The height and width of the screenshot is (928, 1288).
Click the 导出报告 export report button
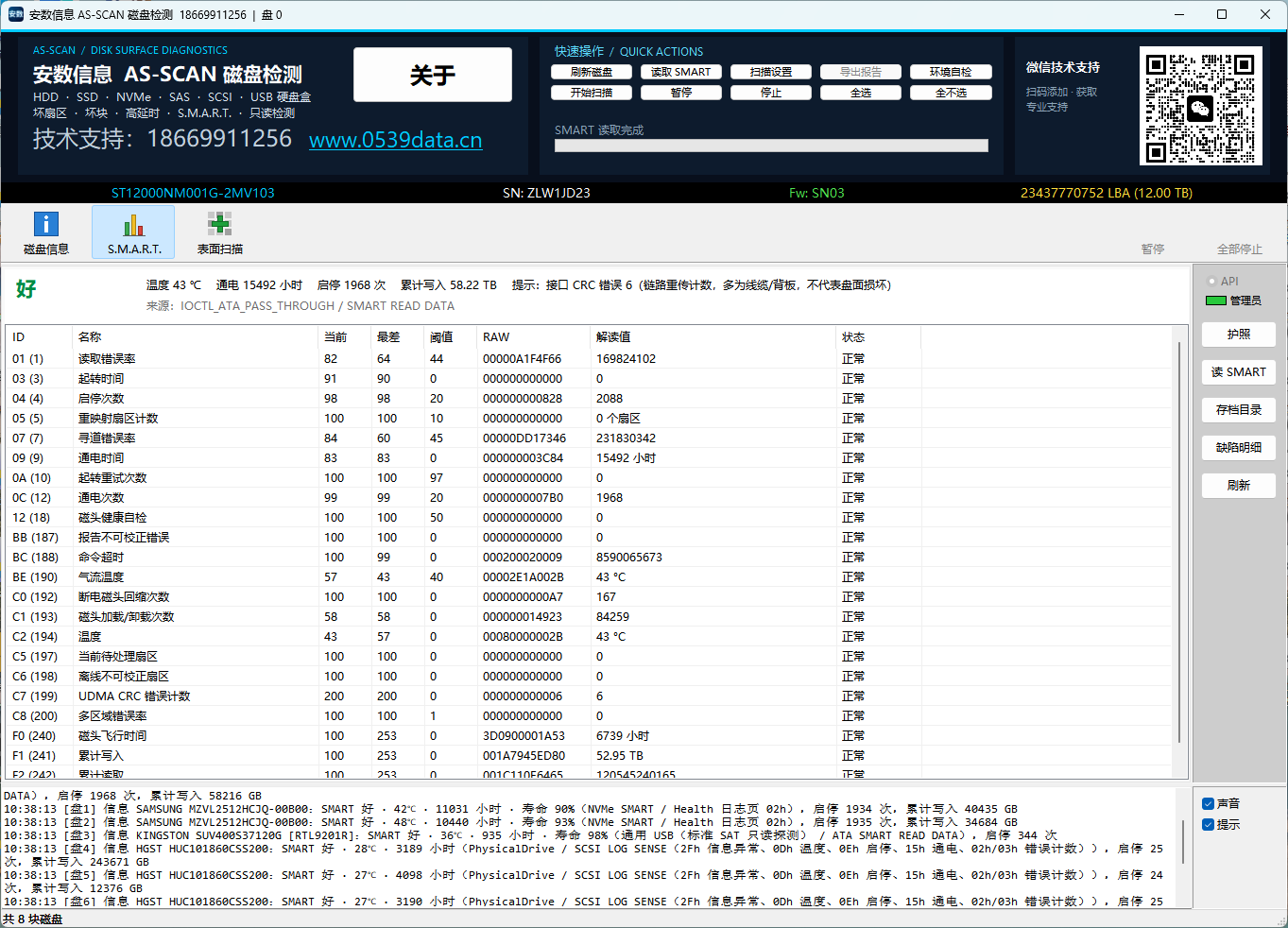tap(861, 72)
